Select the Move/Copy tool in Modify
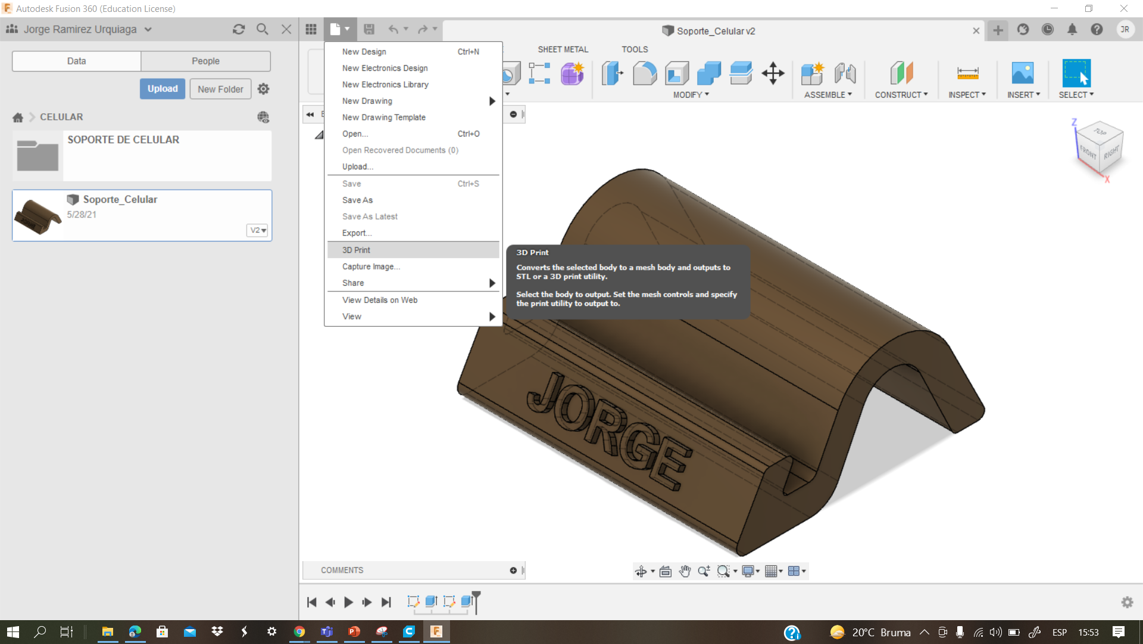1143x644 pixels. [x=773, y=73]
